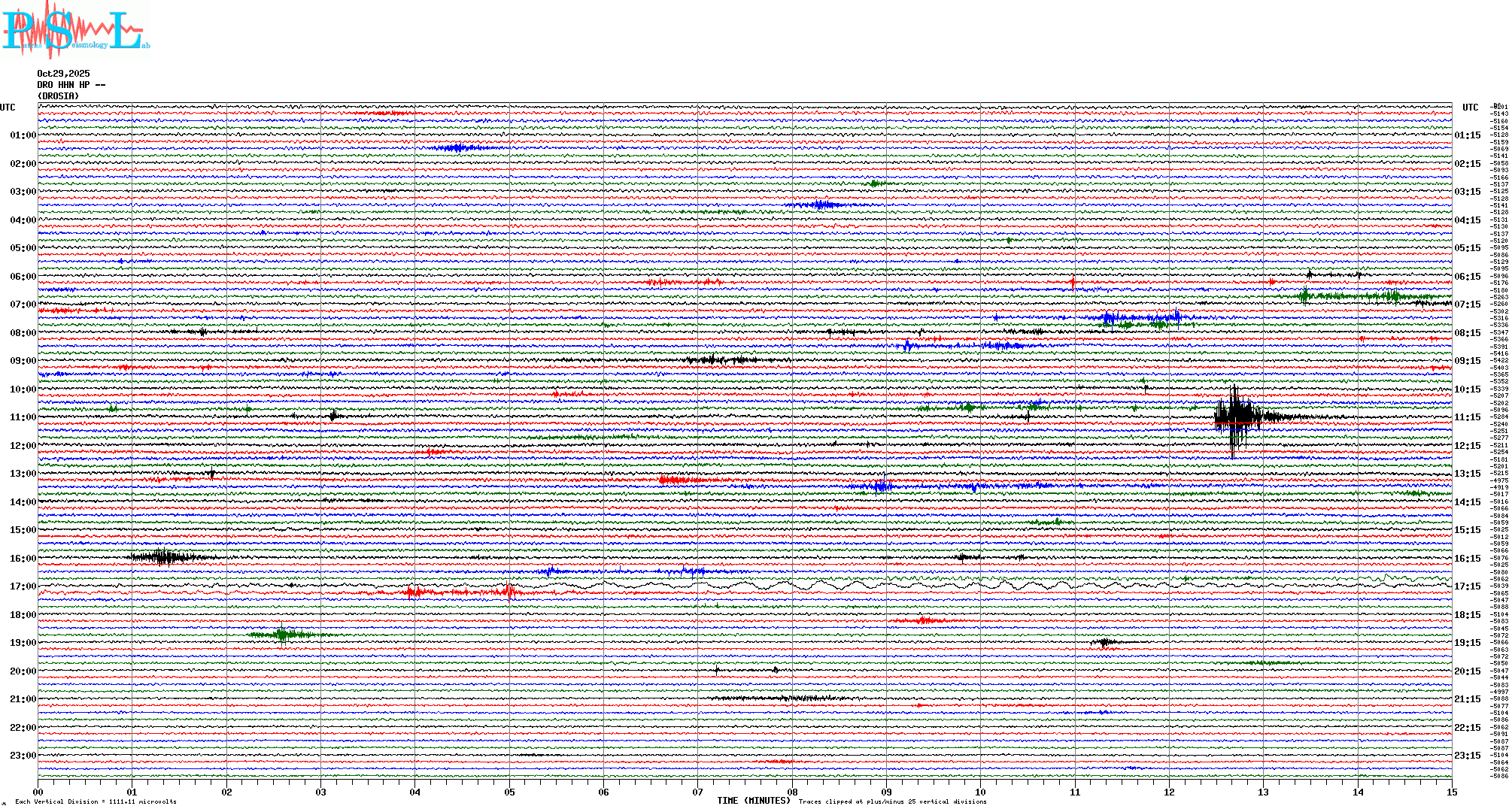Click the PSL seismology lab logo
The width and height of the screenshot is (1512, 812).
[x=74, y=30]
